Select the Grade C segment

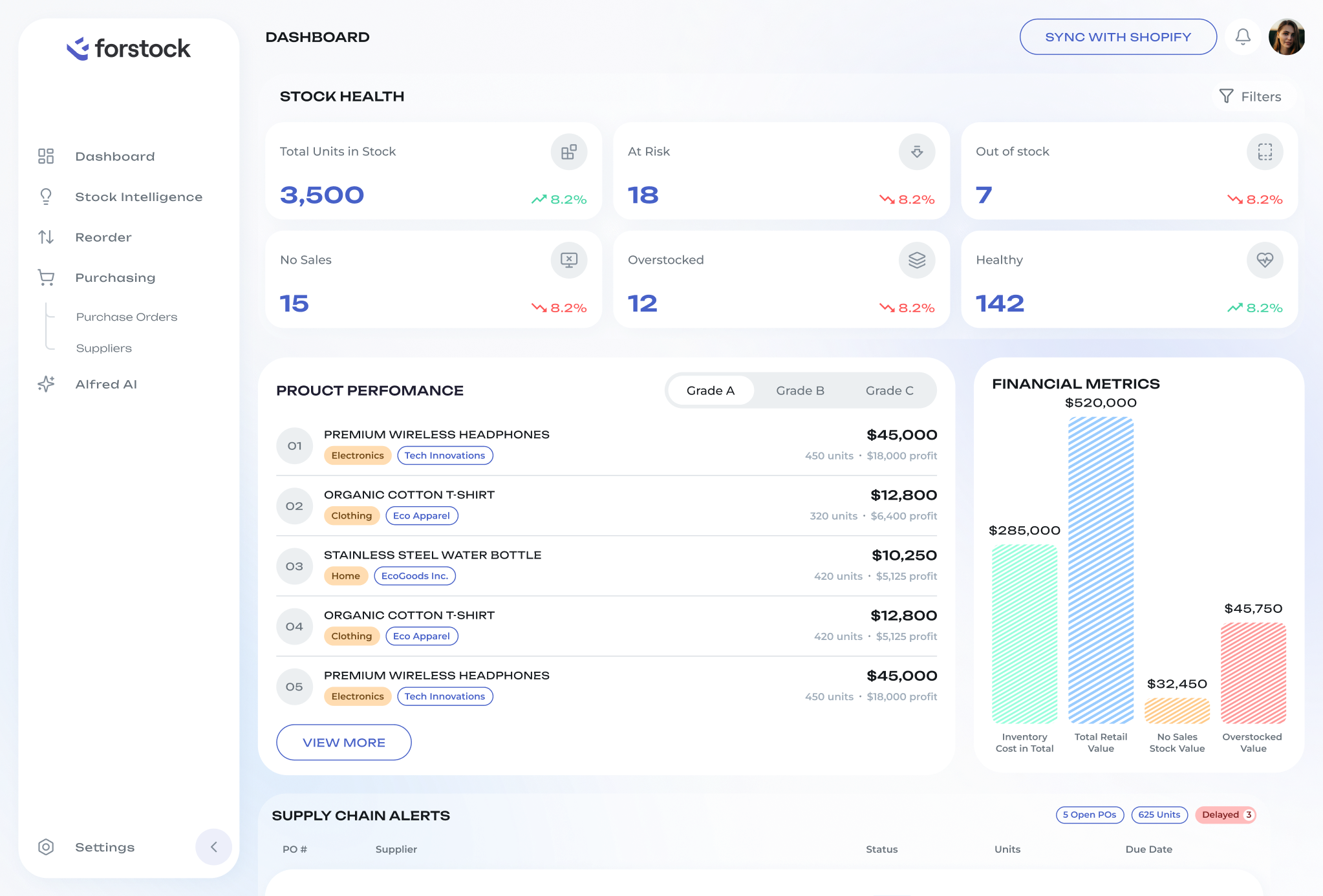(889, 390)
